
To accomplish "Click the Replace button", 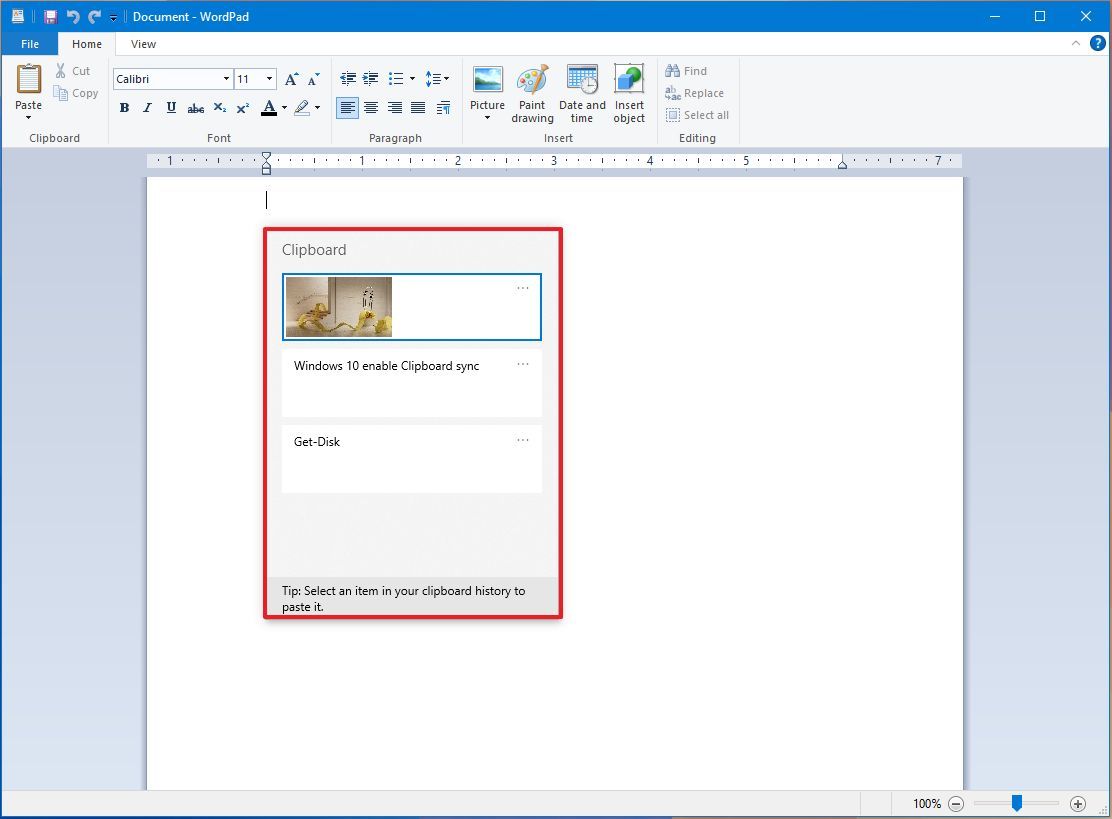I will 695,92.
